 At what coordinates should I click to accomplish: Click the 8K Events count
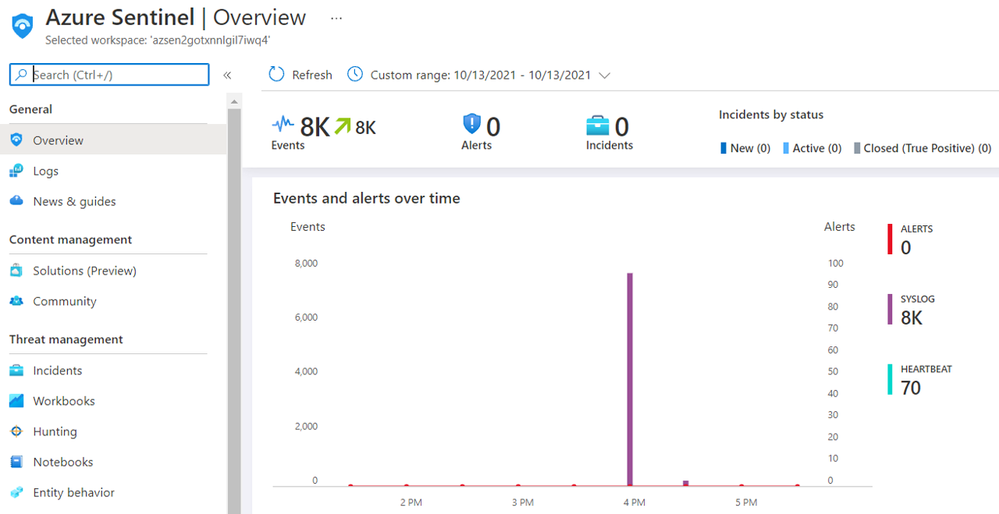[315, 127]
